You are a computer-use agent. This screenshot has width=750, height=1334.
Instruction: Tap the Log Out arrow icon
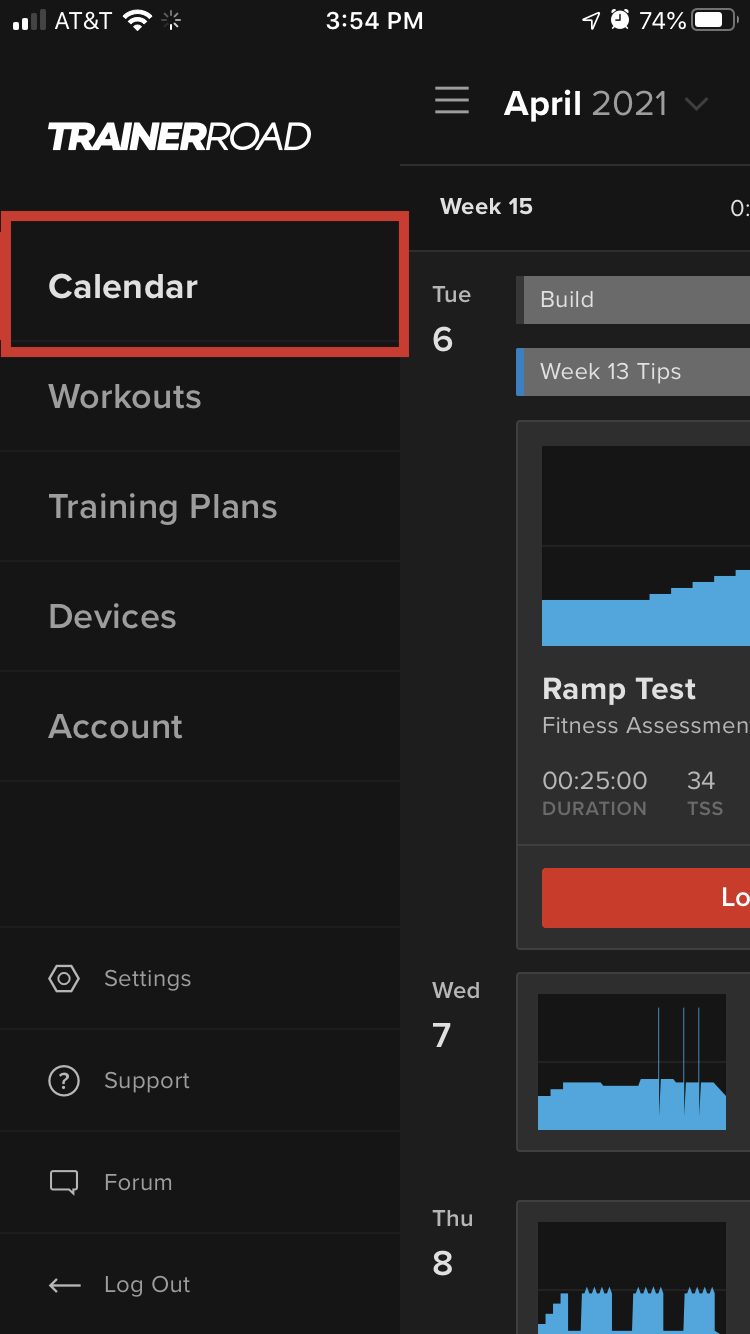[64, 1285]
